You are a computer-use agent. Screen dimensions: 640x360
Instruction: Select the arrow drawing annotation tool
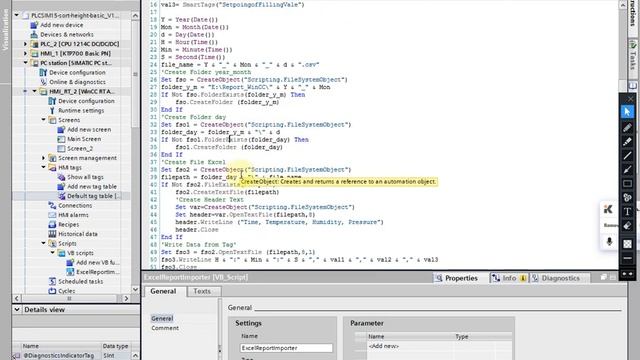point(627,169)
